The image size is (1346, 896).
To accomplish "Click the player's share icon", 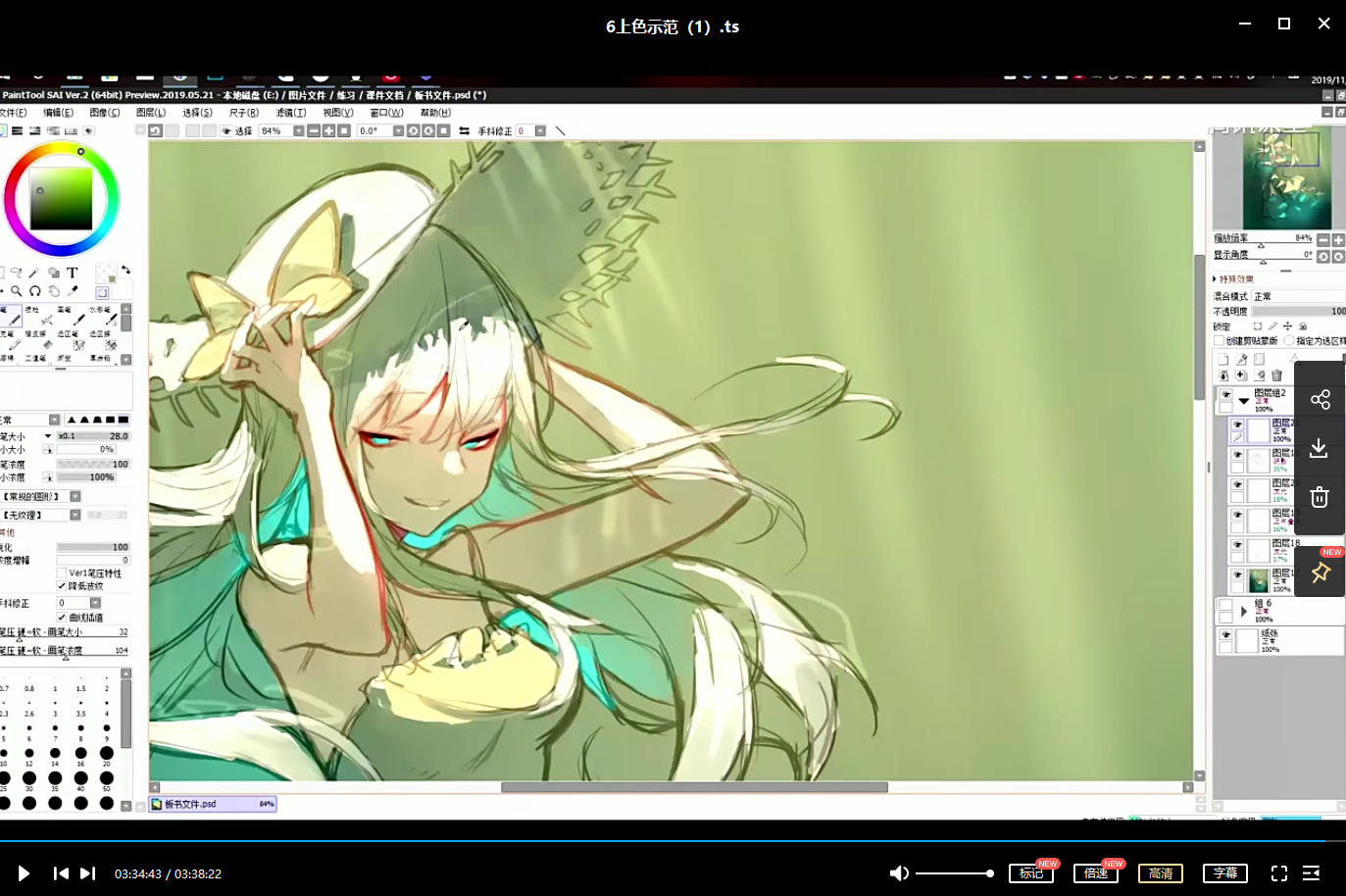I will click(1320, 400).
